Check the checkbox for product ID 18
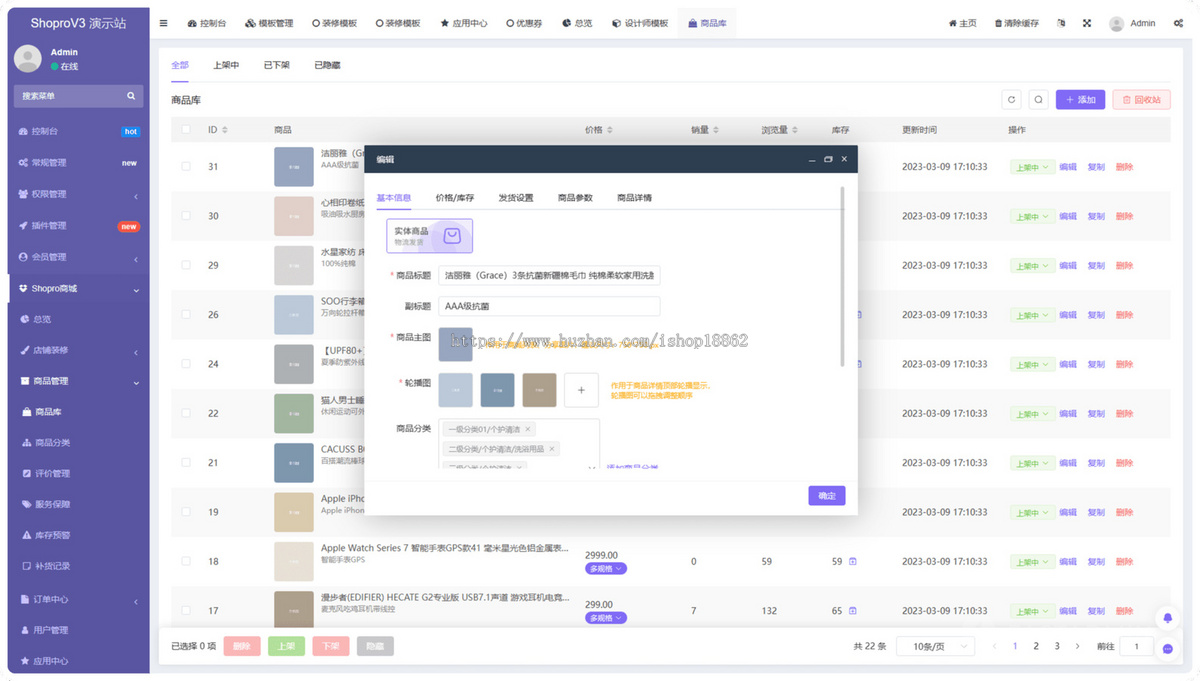The image size is (1200, 681). (x=185, y=562)
